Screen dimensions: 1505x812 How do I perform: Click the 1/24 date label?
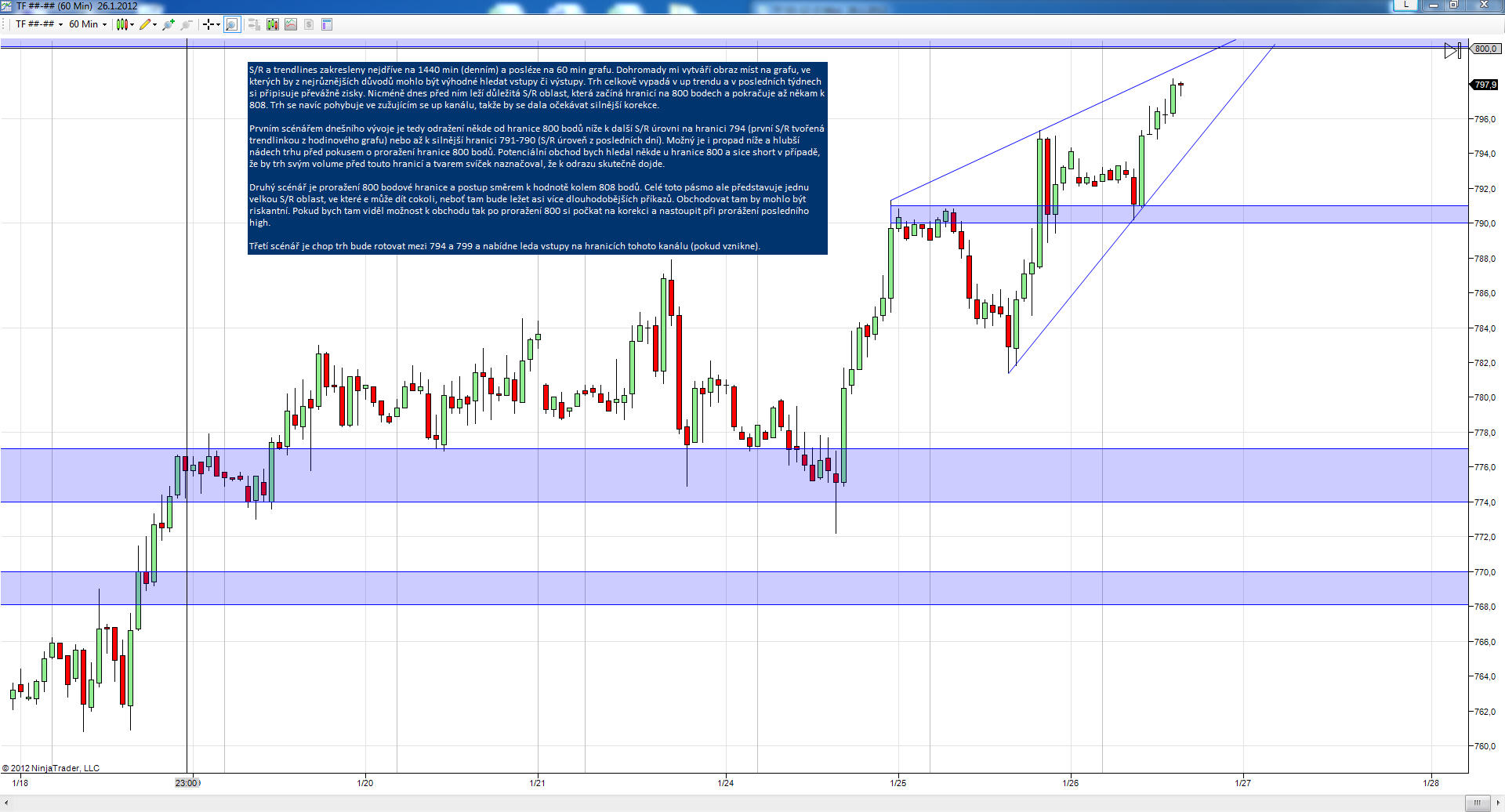726,782
